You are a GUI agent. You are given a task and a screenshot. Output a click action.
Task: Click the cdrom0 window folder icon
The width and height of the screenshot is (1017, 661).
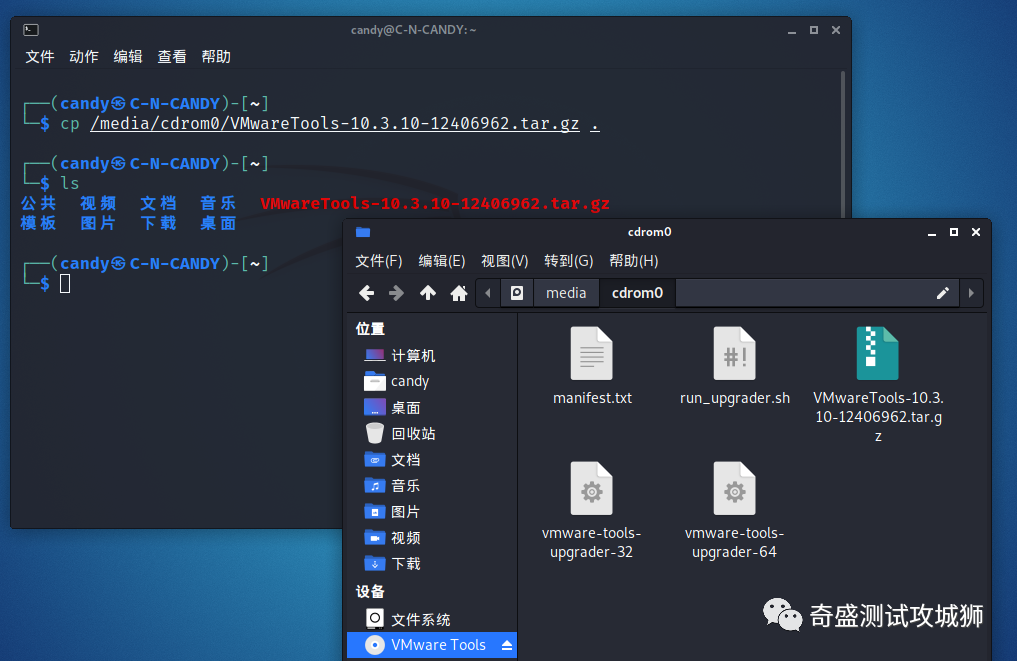(x=363, y=232)
